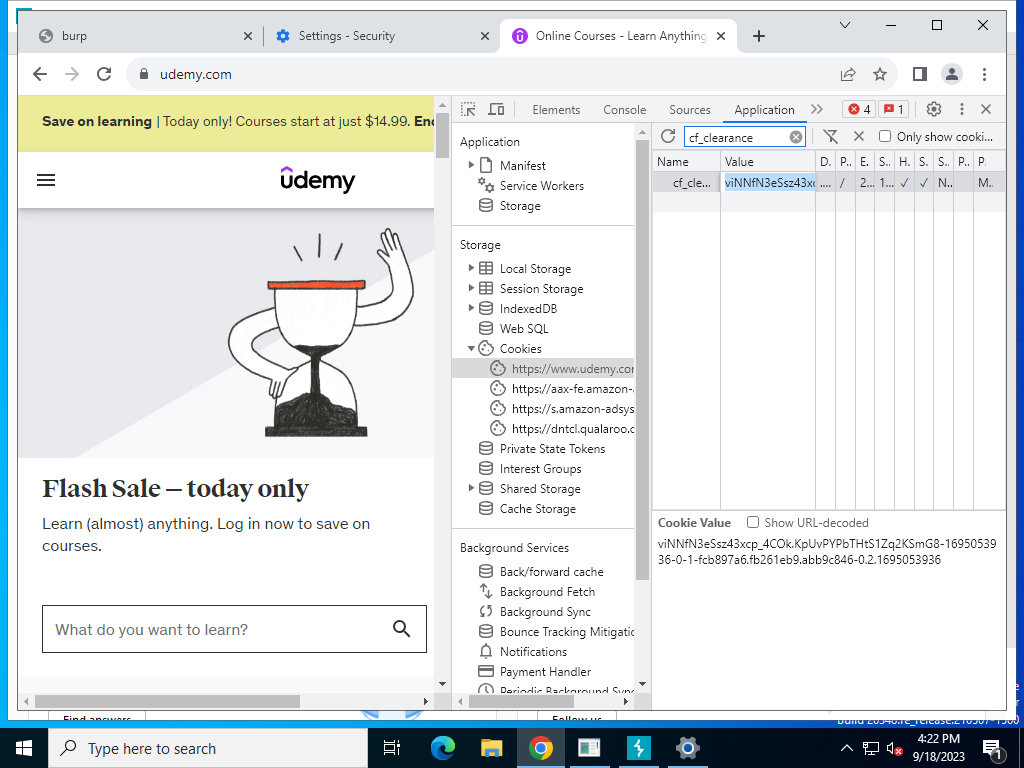
Task: Enable Show URL-decoded checkbox
Action: point(753,522)
